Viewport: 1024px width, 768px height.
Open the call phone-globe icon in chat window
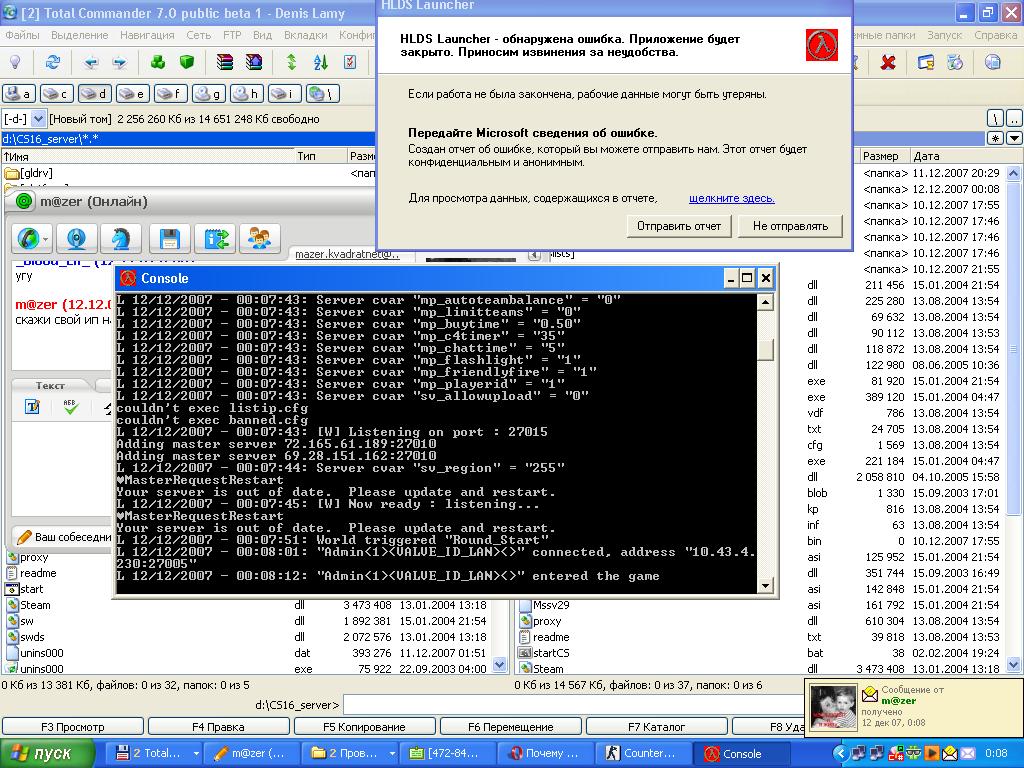[27, 239]
